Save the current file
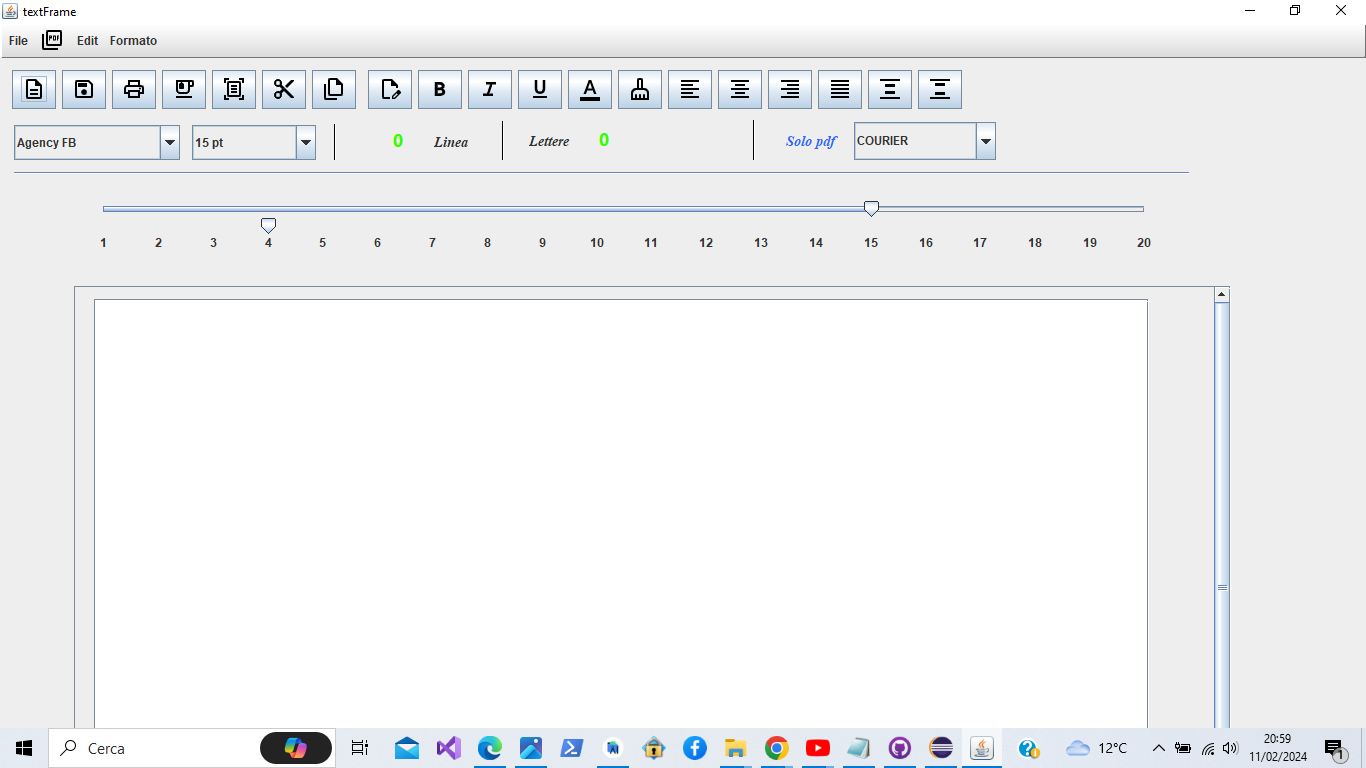The width and height of the screenshot is (1366, 768). tap(84, 89)
